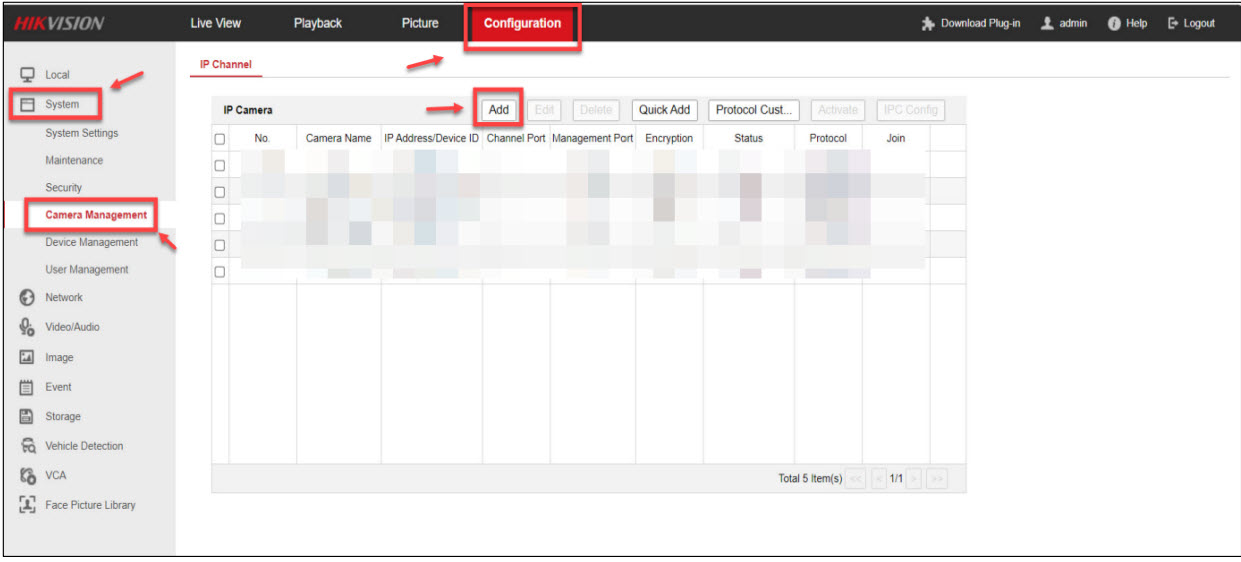The height and width of the screenshot is (562, 1241).
Task: Open the Network settings icon in sidebar
Action: pos(28,297)
